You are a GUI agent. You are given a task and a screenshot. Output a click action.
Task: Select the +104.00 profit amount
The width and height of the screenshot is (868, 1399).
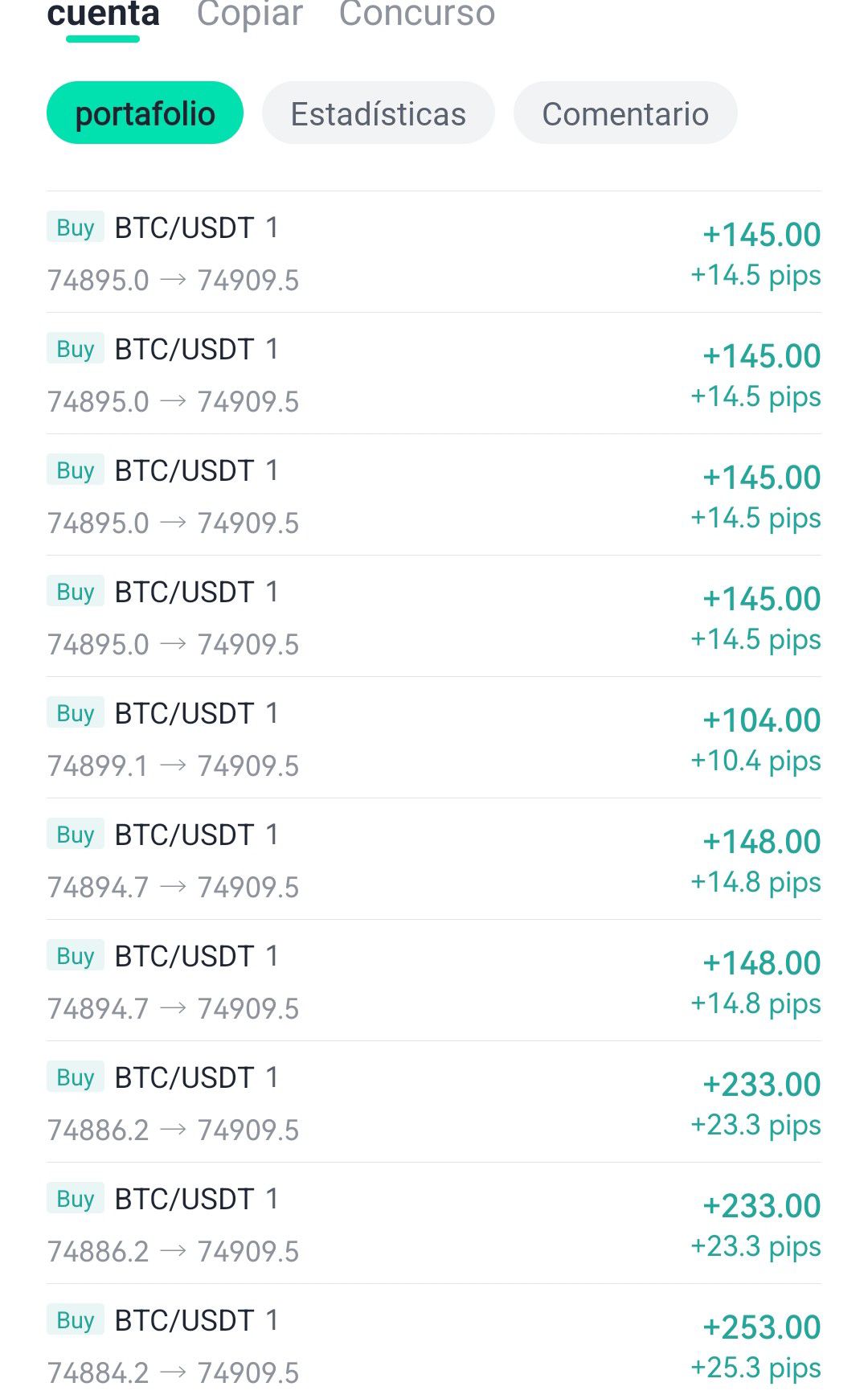point(761,720)
